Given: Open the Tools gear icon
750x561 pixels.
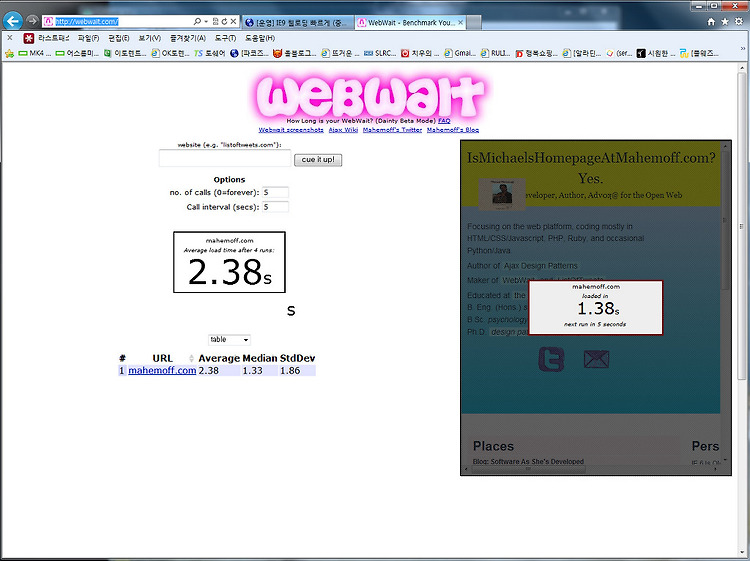Looking at the screenshot, I should pos(739,22).
